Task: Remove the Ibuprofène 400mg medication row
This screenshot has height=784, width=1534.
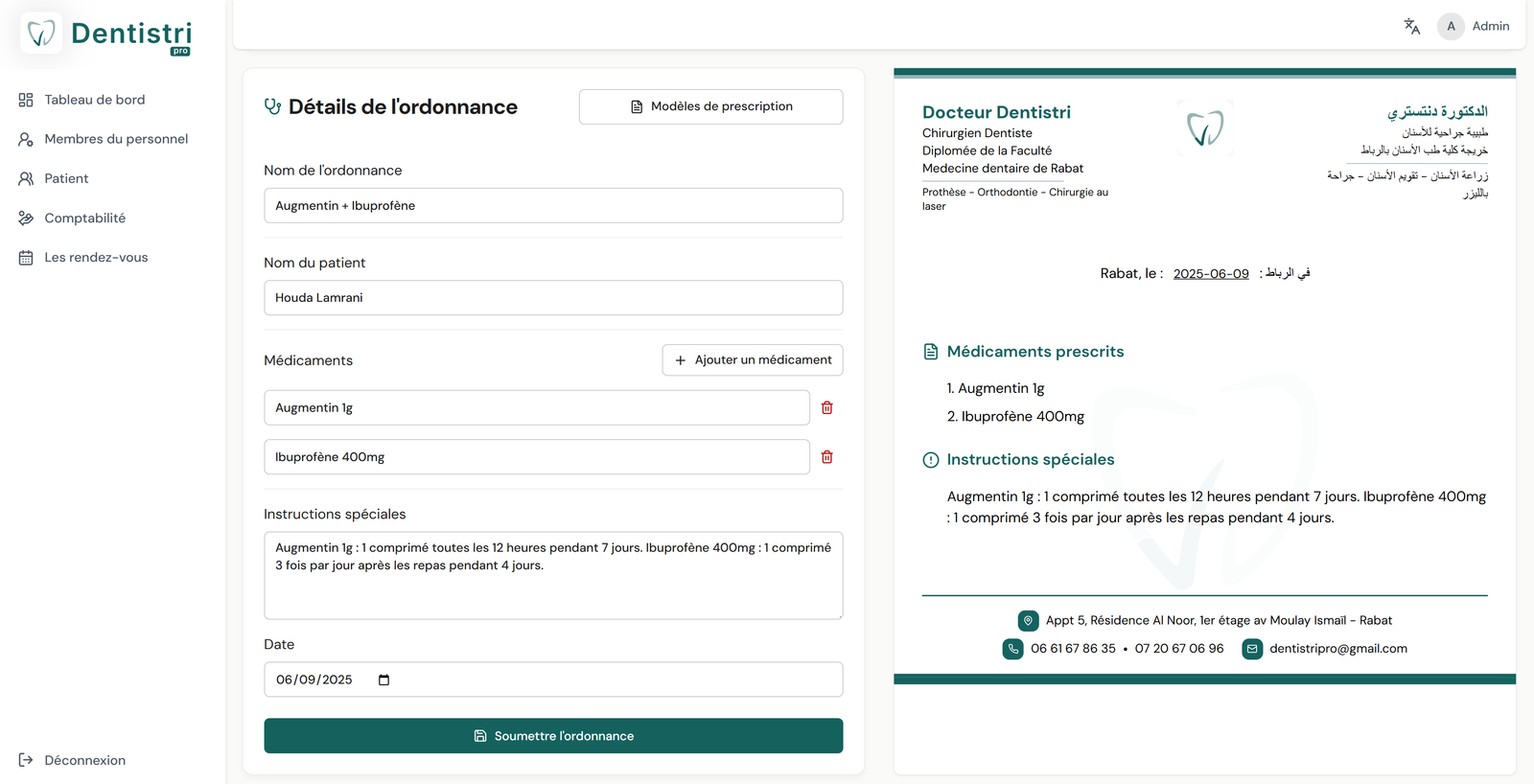Action: (826, 457)
